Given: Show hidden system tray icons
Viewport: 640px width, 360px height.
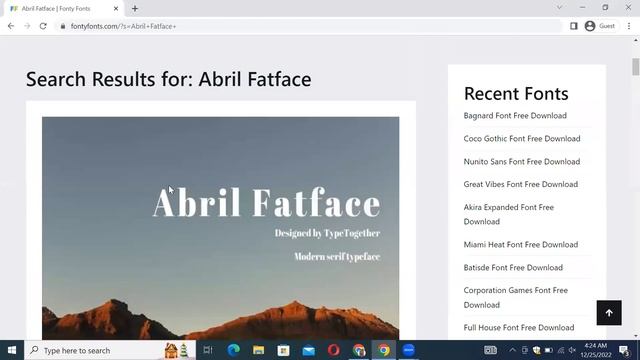Looking at the screenshot, I should pos(512,350).
